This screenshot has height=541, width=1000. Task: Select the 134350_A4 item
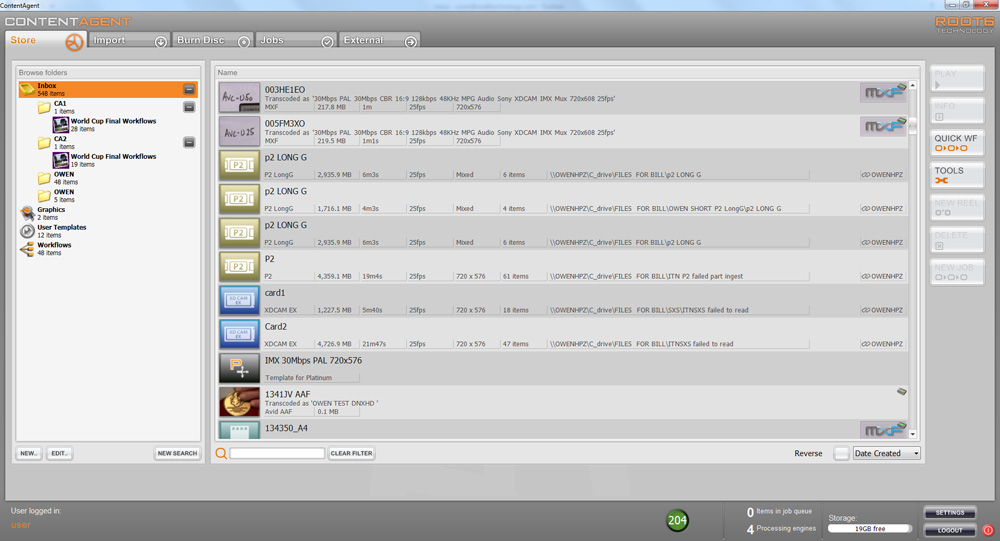coord(562,429)
